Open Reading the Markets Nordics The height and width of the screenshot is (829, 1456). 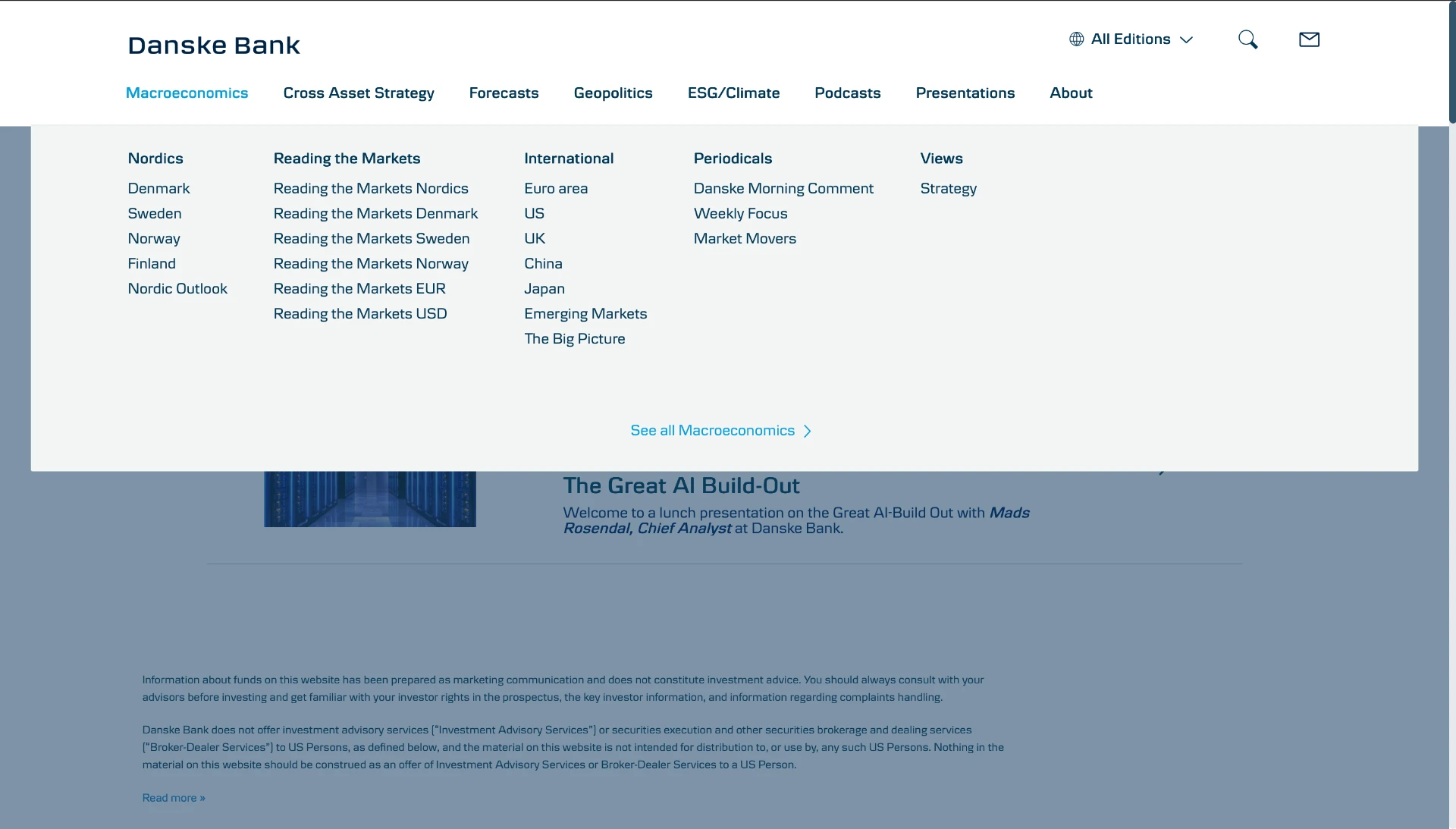tap(371, 188)
